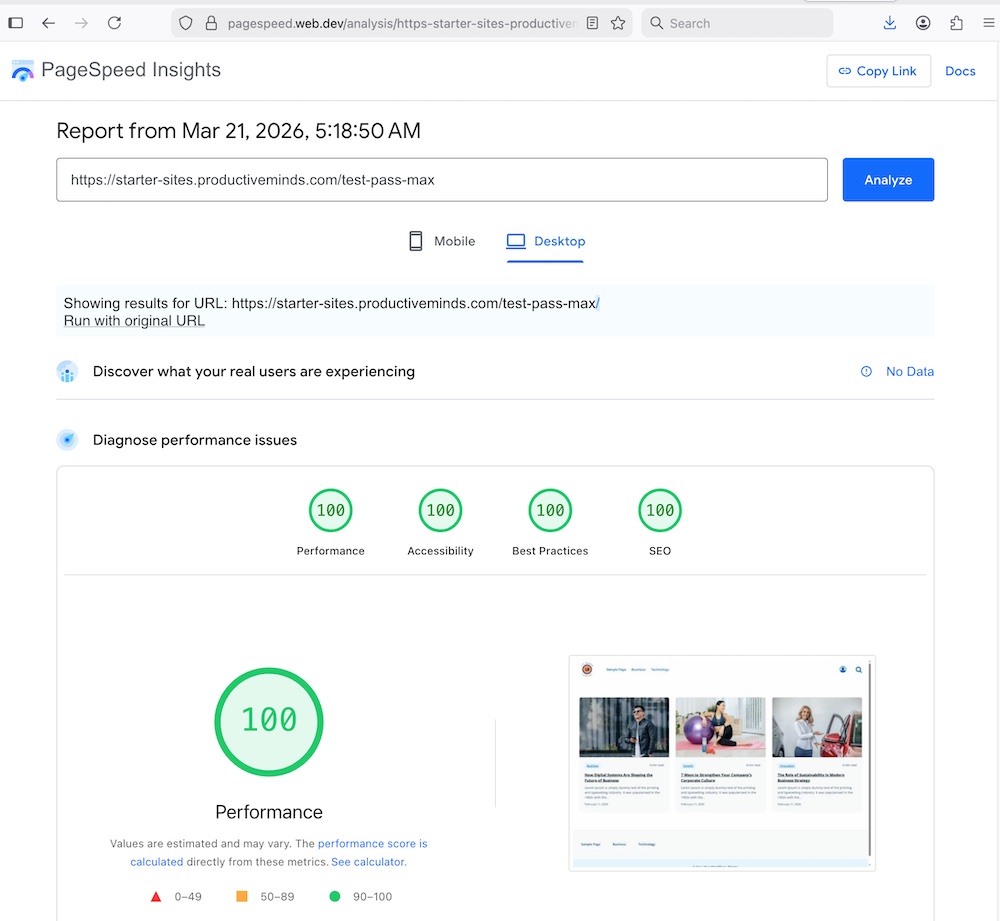Open the Docs link
1000x921 pixels.
tap(960, 71)
